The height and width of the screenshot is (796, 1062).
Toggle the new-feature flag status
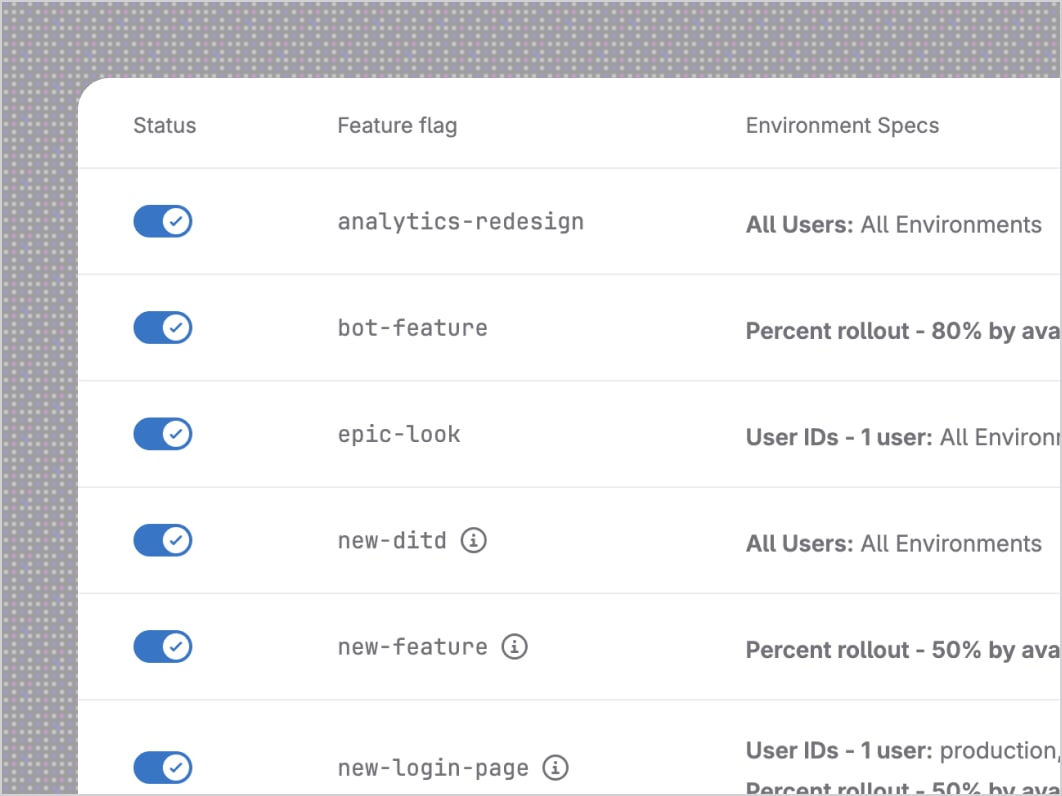[x=163, y=647]
